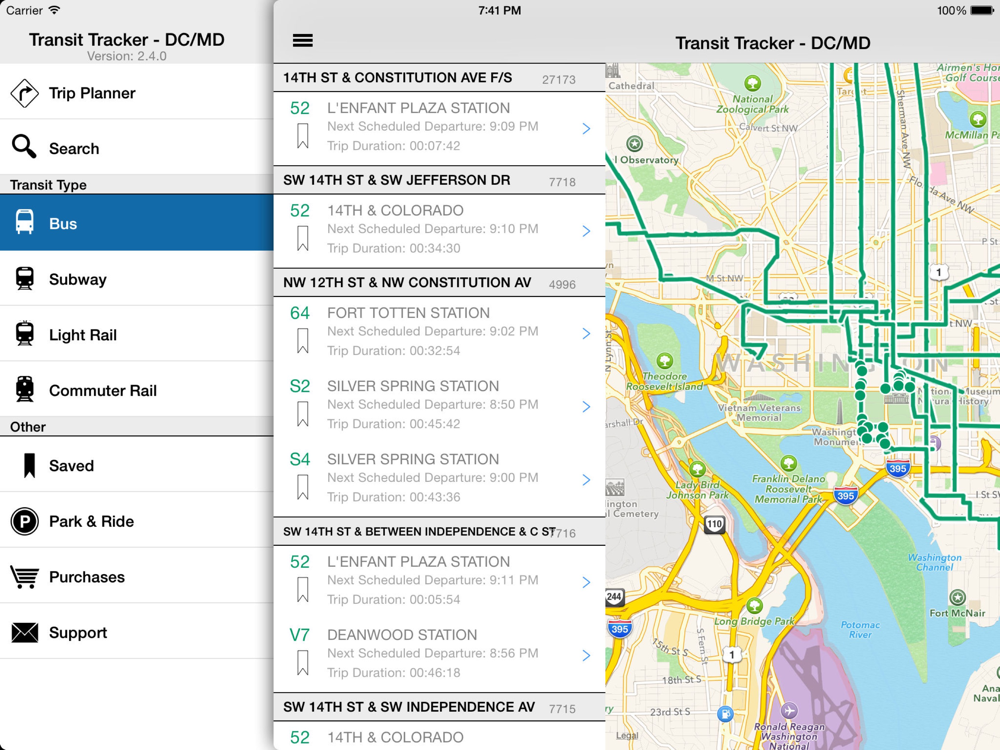Tap the Route 110 shield on map
The image size is (1000, 750).
714,524
